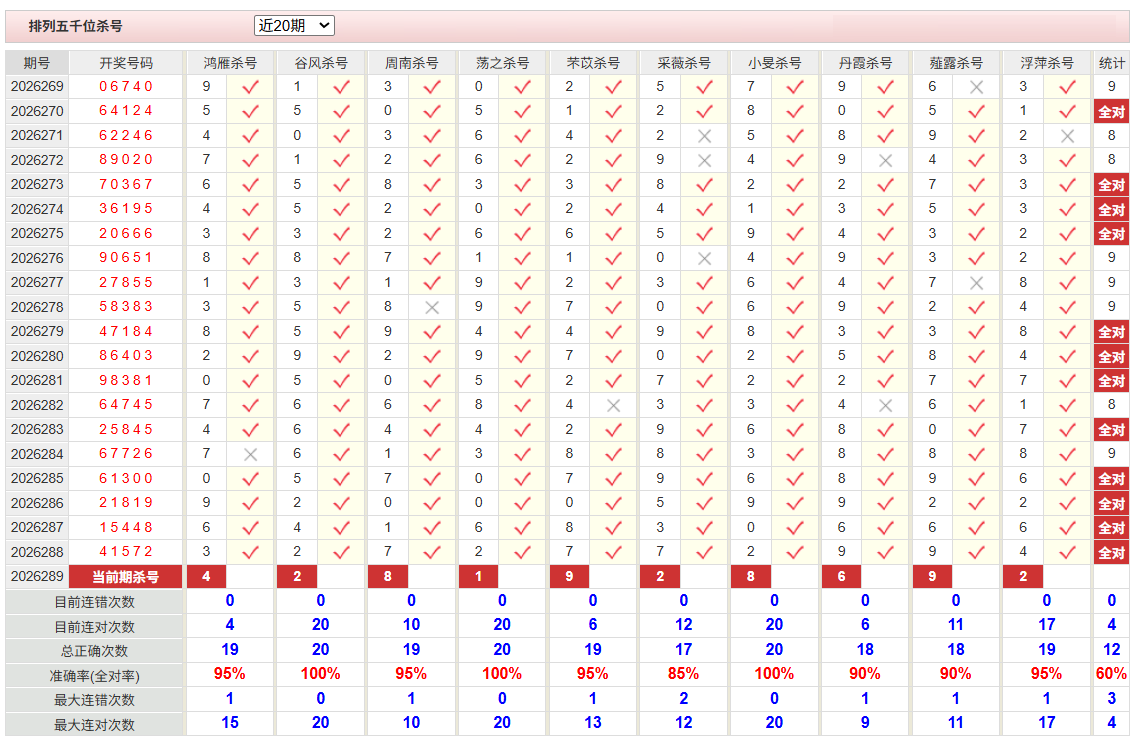Image resolution: width=1142 pixels, height=745 pixels.
Task: Click the 期号 column header
Action: pos(37,63)
